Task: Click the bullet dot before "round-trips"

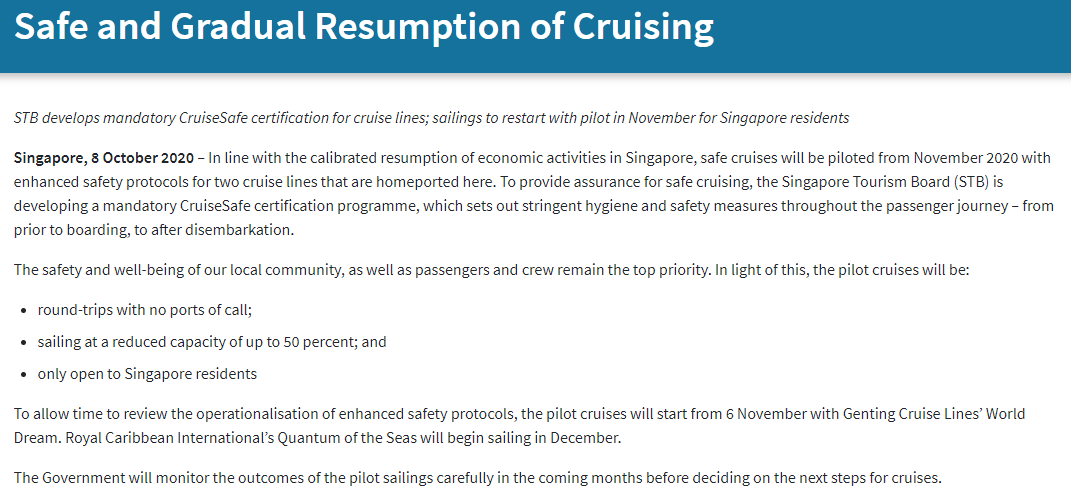Action: [23, 310]
